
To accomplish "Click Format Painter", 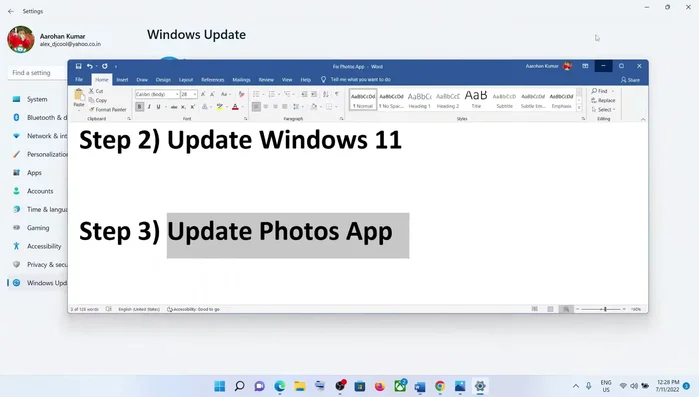I will pyautogui.click(x=107, y=109).
